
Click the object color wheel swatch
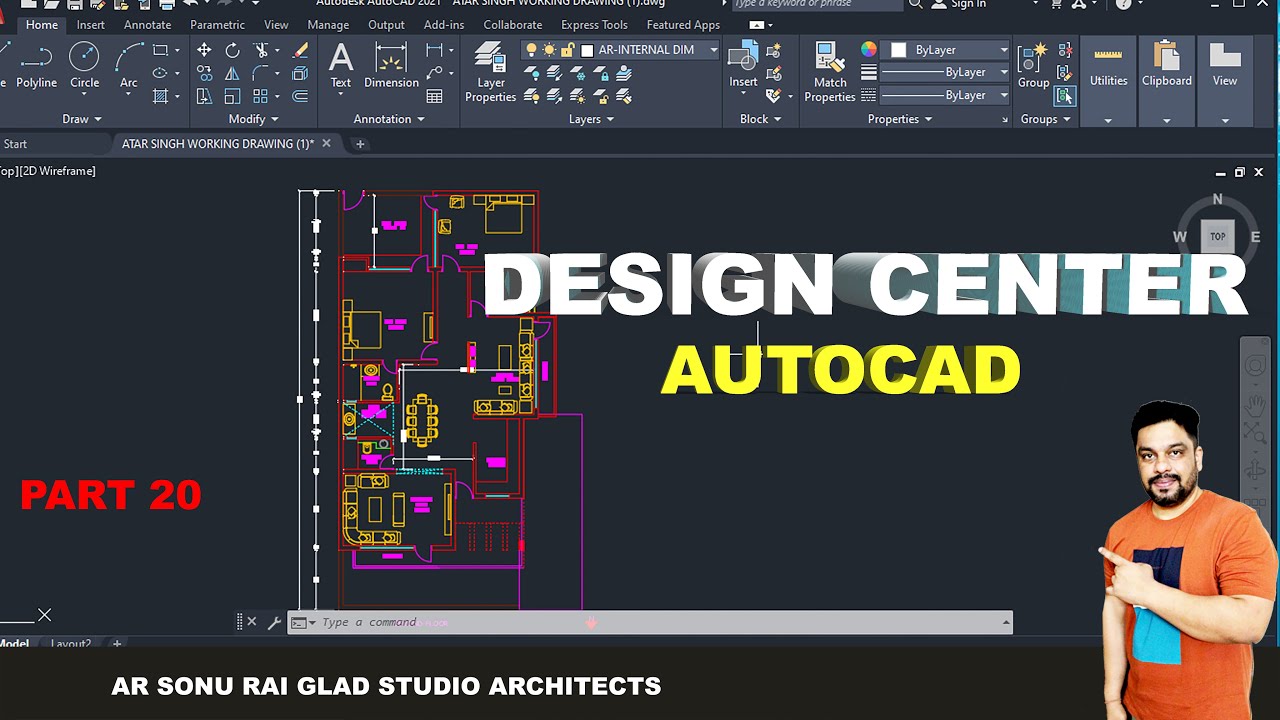868,50
